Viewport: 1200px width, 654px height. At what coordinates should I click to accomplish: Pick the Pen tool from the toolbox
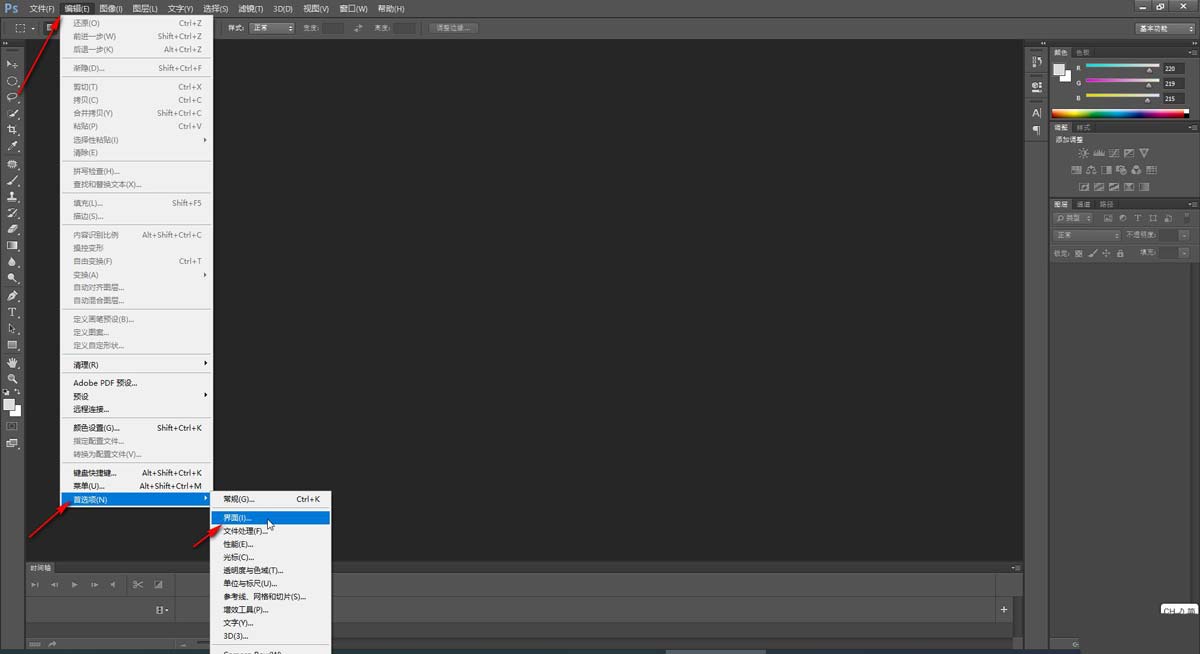click(13, 296)
